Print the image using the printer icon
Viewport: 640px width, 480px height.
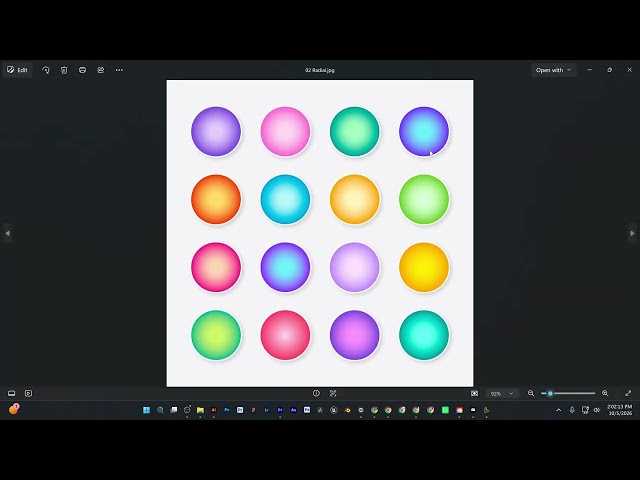pos(82,70)
